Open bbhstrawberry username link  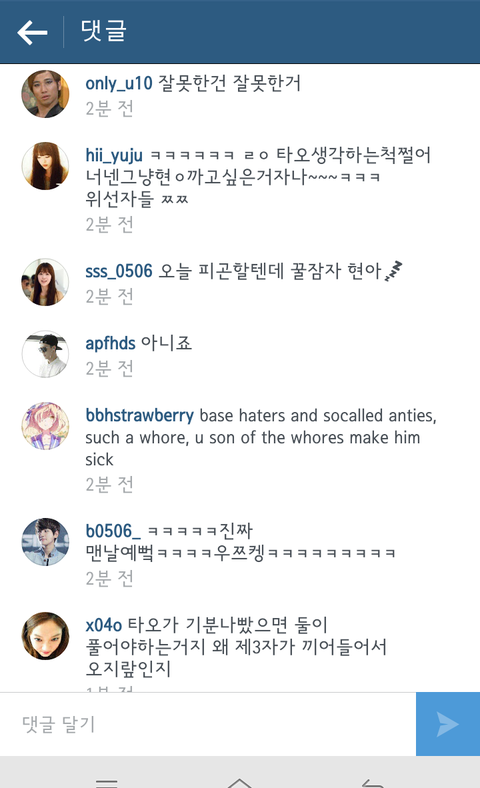(x=139, y=416)
